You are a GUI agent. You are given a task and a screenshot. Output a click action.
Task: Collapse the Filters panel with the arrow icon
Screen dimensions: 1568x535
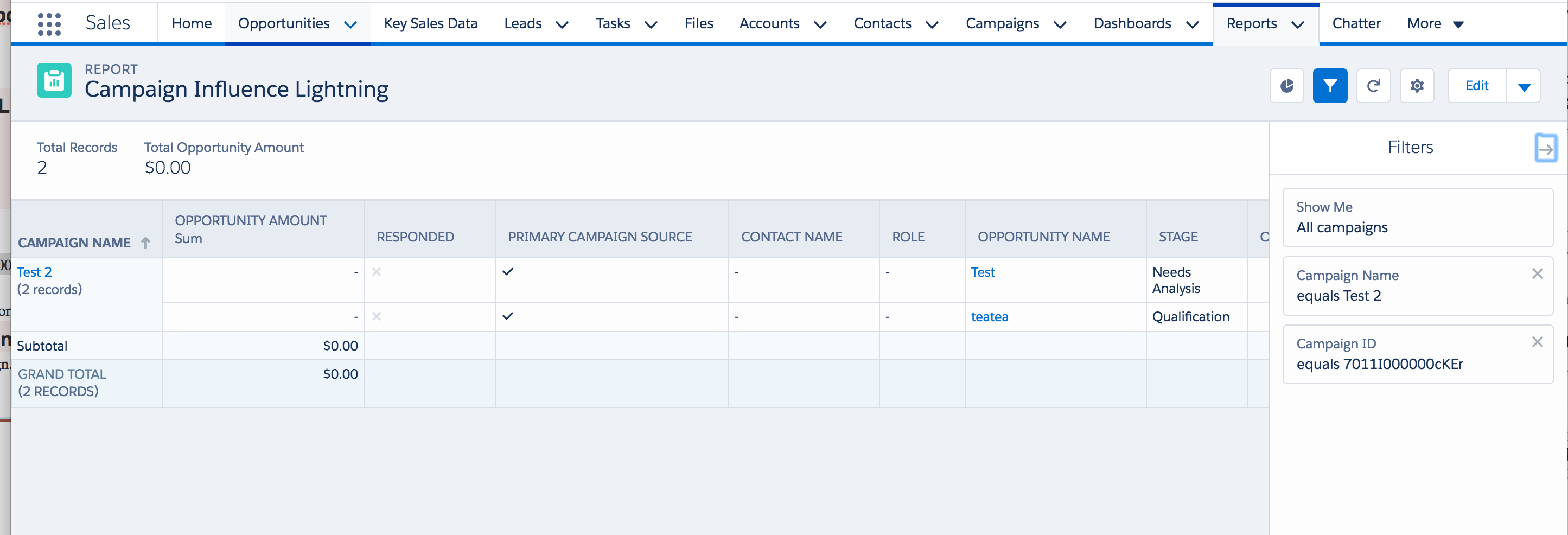pos(1545,148)
